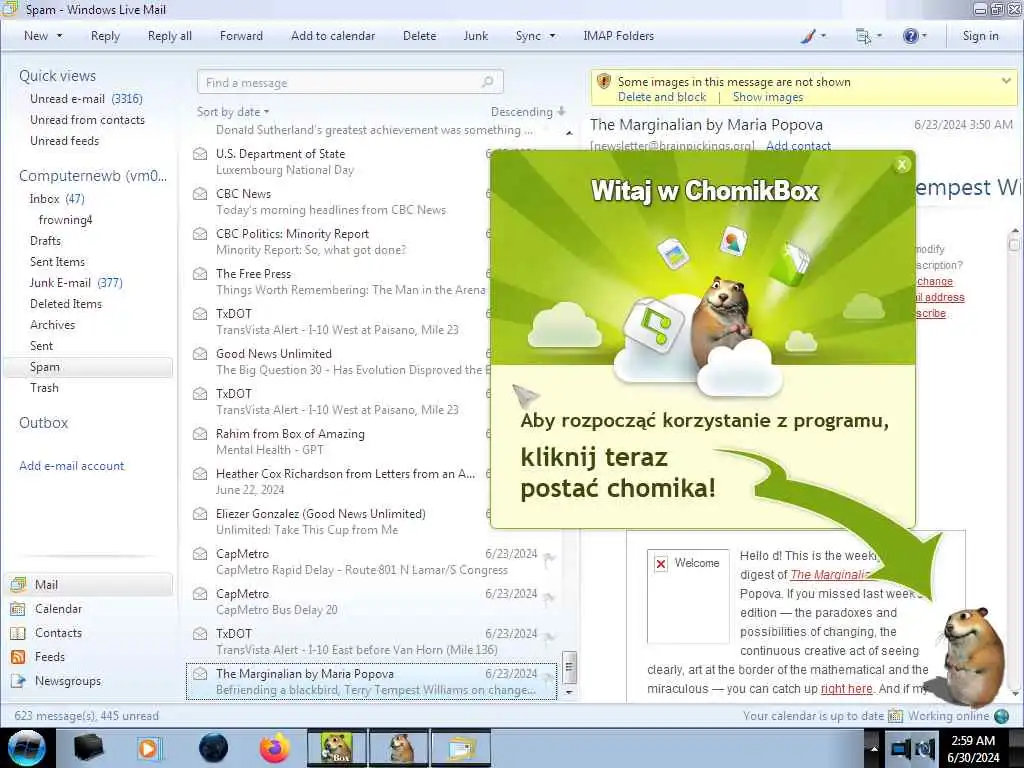The height and width of the screenshot is (768, 1024).
Task: Click Add to calendar
Action: pos(333,37)
